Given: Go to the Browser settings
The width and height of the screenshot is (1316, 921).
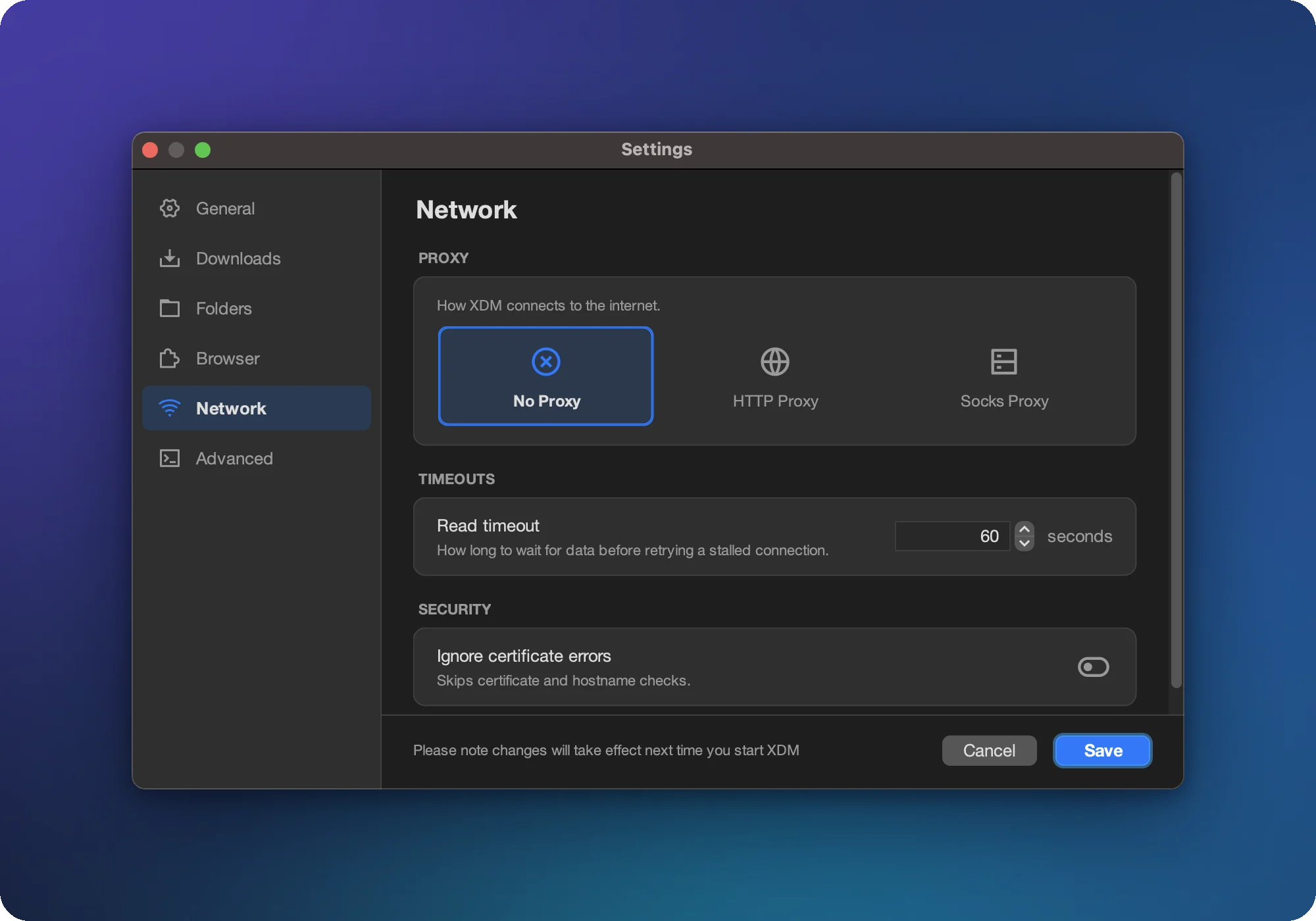Looking at the screenshot, I should (x=257, y=359).
